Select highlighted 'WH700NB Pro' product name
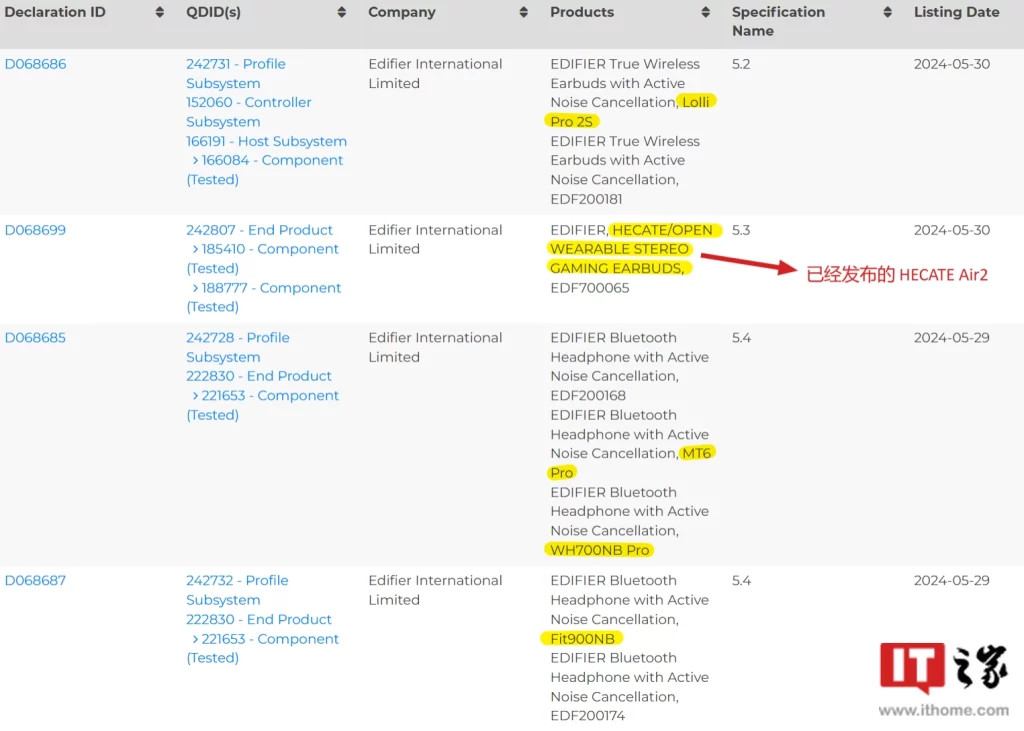Image resolution: width=1024 pixels, height=731 pixels. (600, 550)
